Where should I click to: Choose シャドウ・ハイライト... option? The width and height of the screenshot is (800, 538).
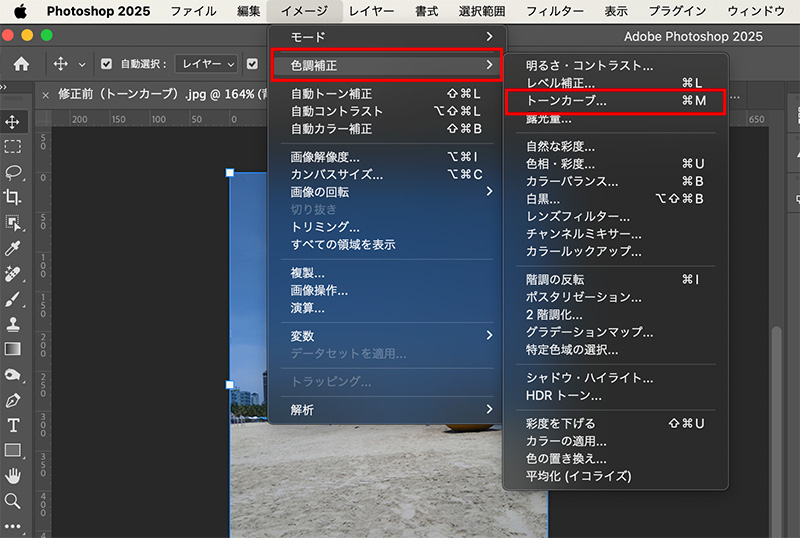(615, 378)
